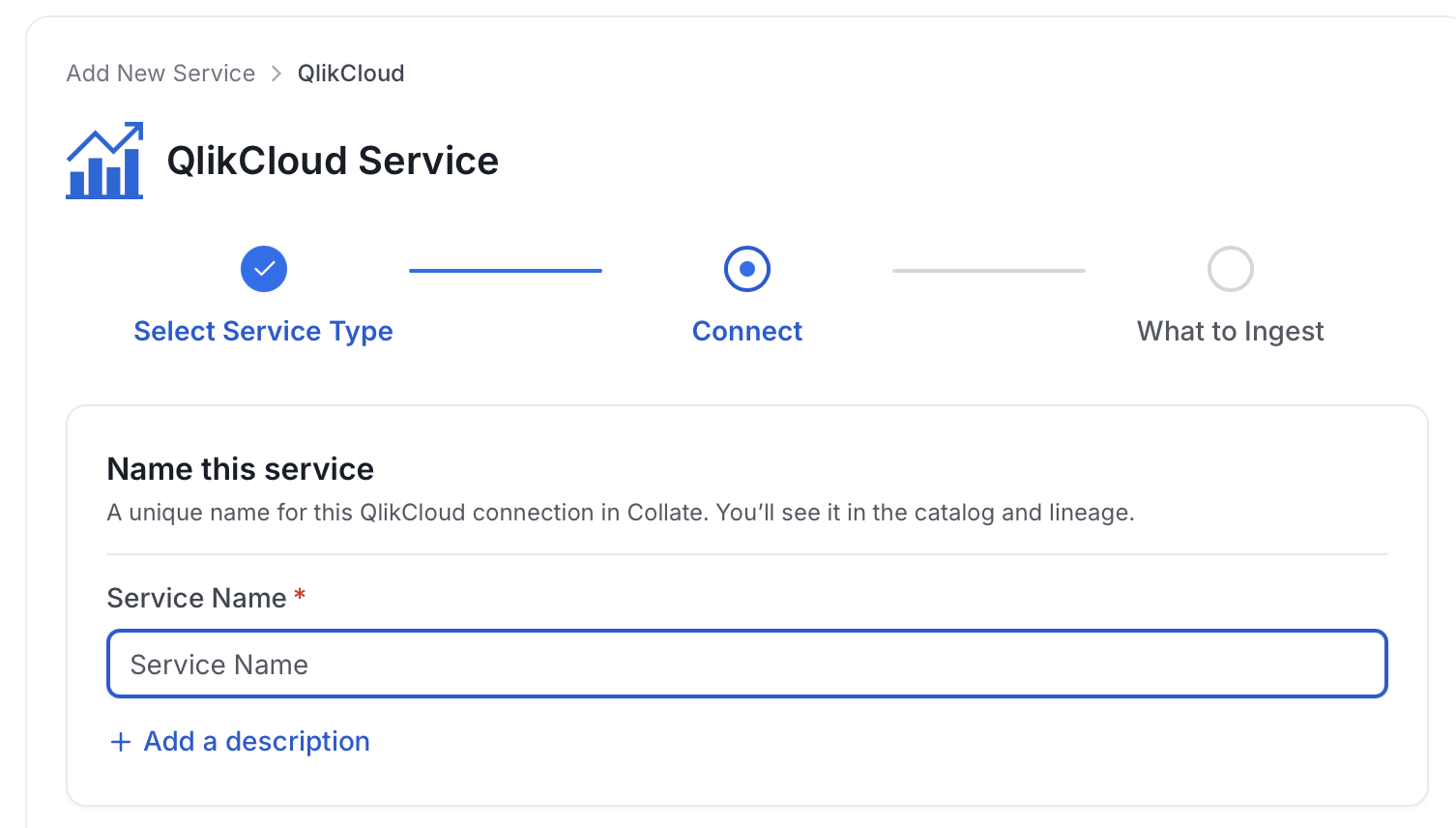
Task: Click the Service Name field label
Action: 196,598
